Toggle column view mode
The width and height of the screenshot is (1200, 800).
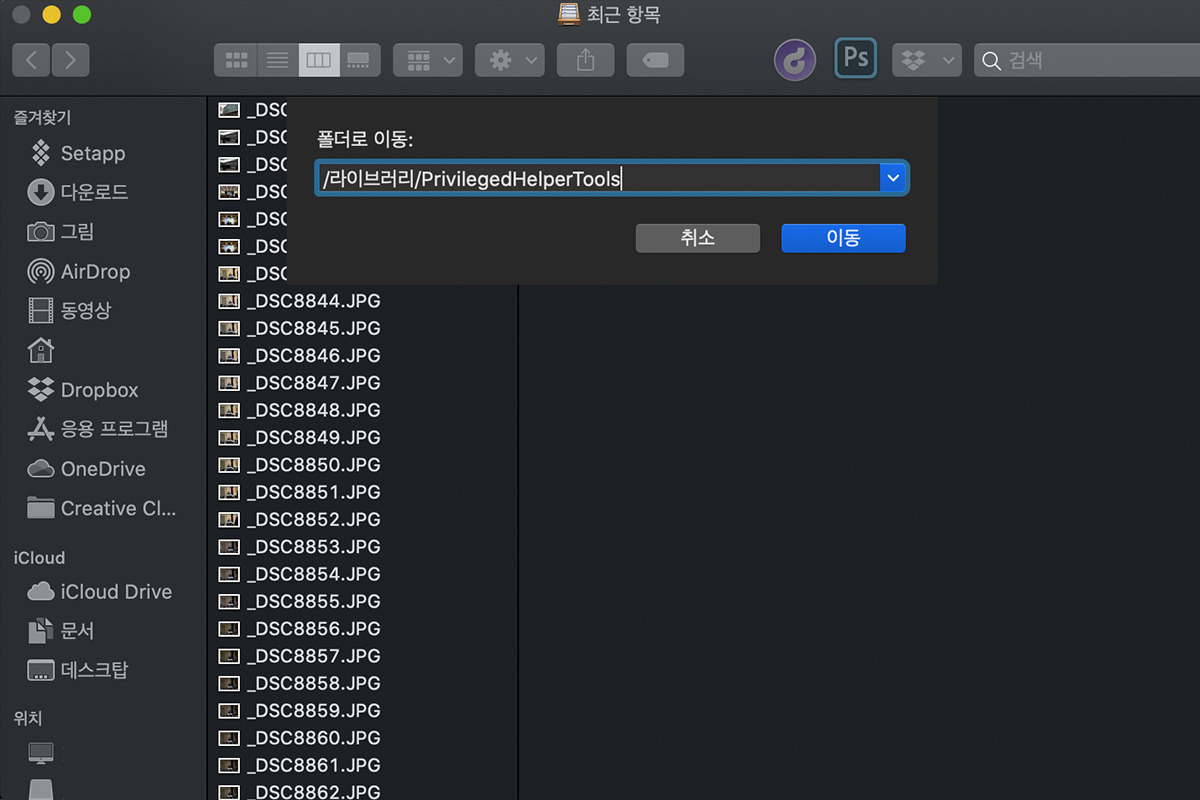[318, 60]
